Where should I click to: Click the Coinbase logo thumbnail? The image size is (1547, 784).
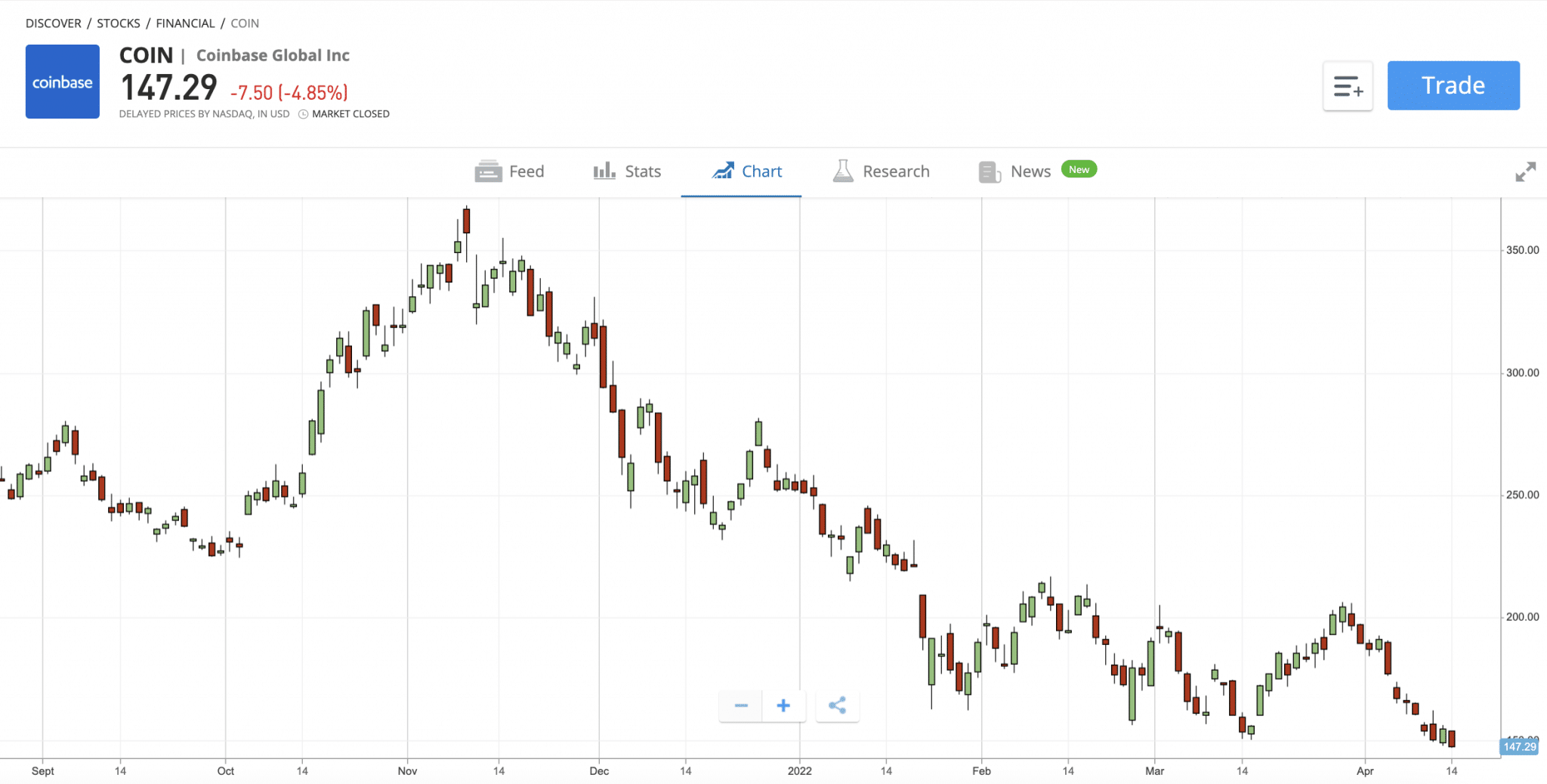[x=63, y=82]
